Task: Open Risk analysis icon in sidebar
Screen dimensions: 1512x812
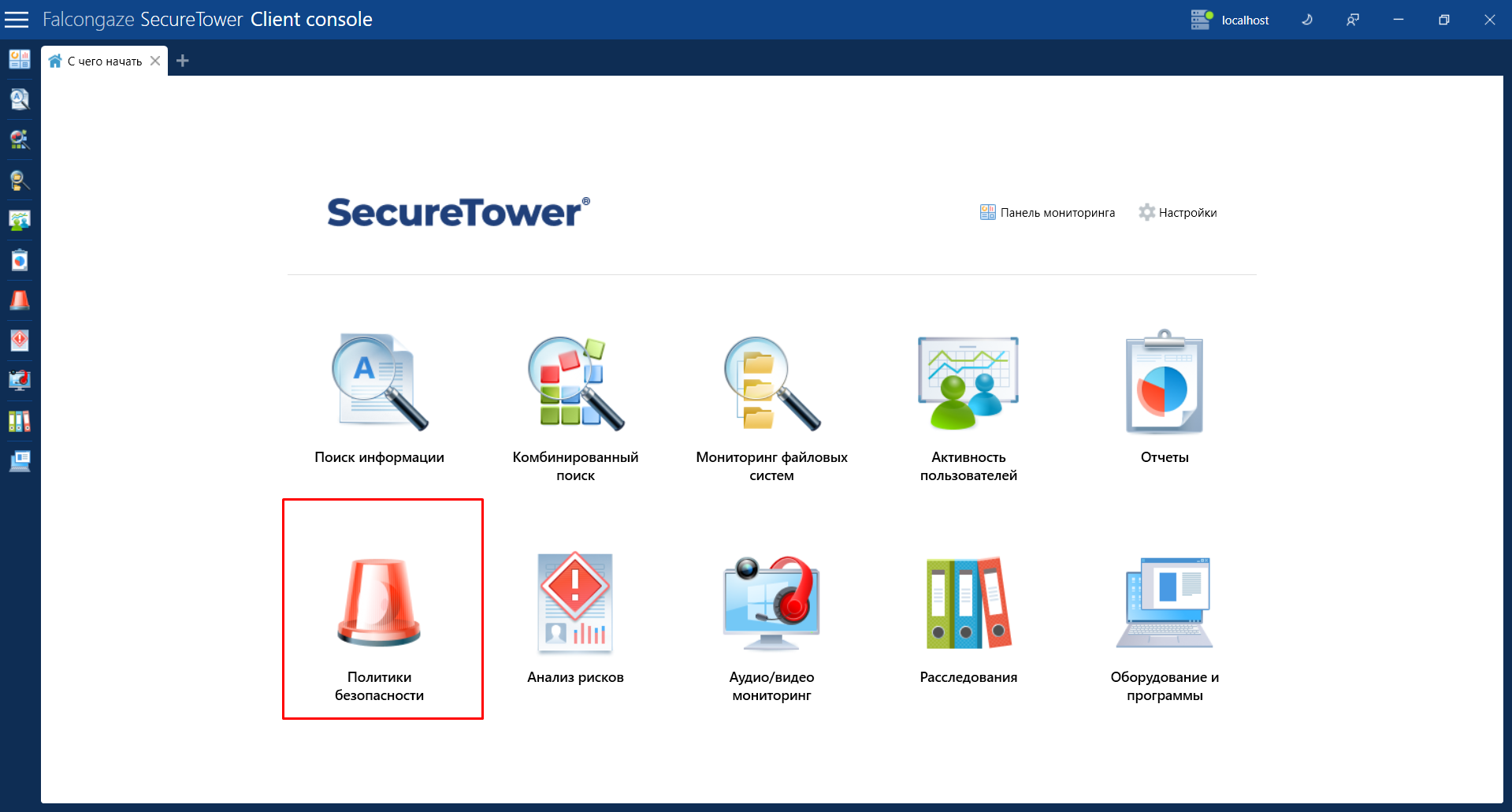Action: [x=20, y=341]
